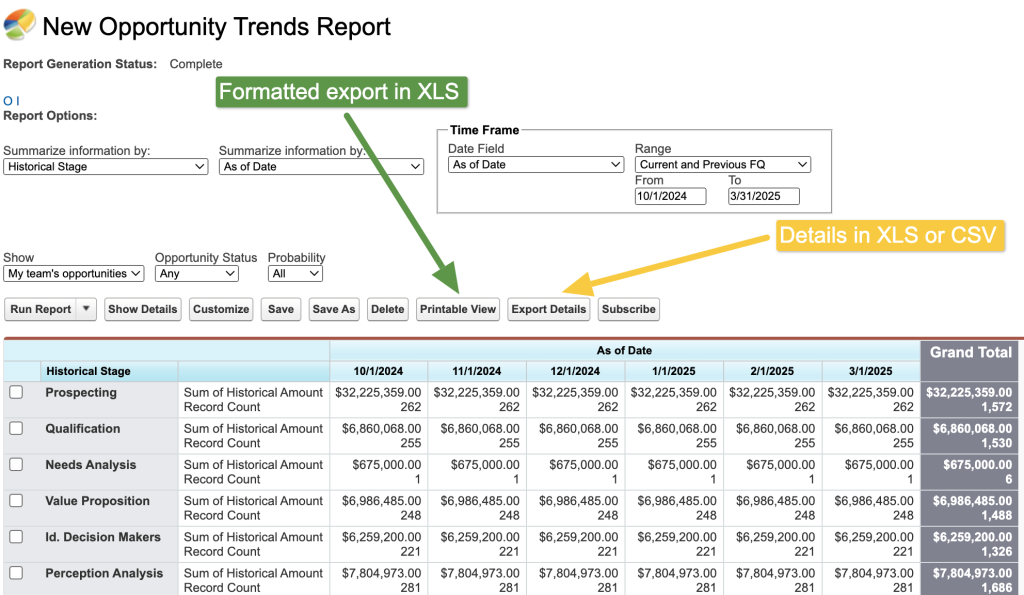
Task: Click the Grand Total header
Action: point(971,353)
